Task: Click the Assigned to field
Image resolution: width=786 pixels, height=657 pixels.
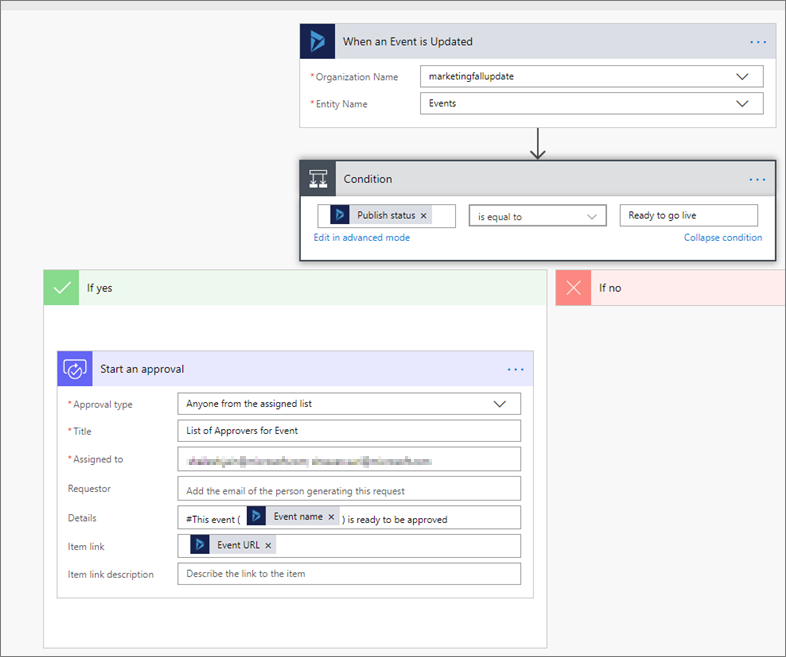Action: (349, 460)
